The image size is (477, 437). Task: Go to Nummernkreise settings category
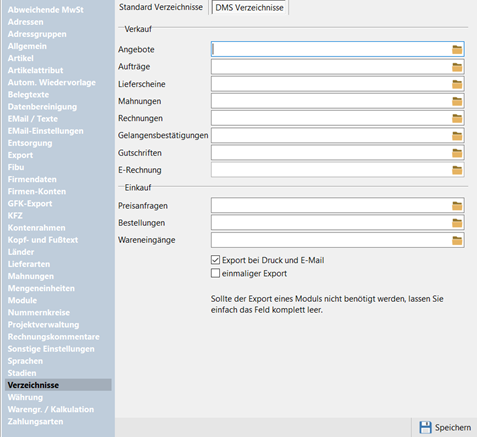coord(39,313)
